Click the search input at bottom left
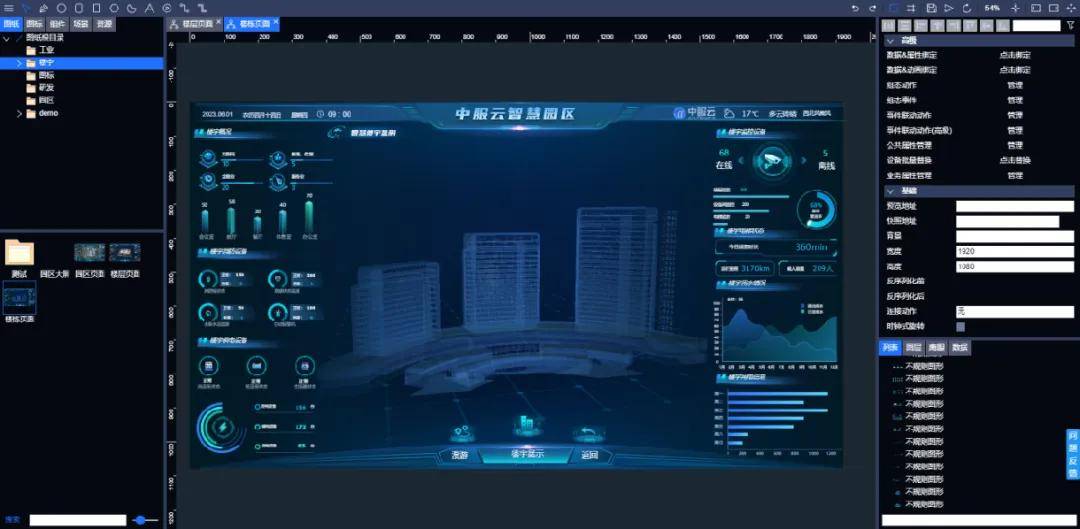 (x=78, y=520)
